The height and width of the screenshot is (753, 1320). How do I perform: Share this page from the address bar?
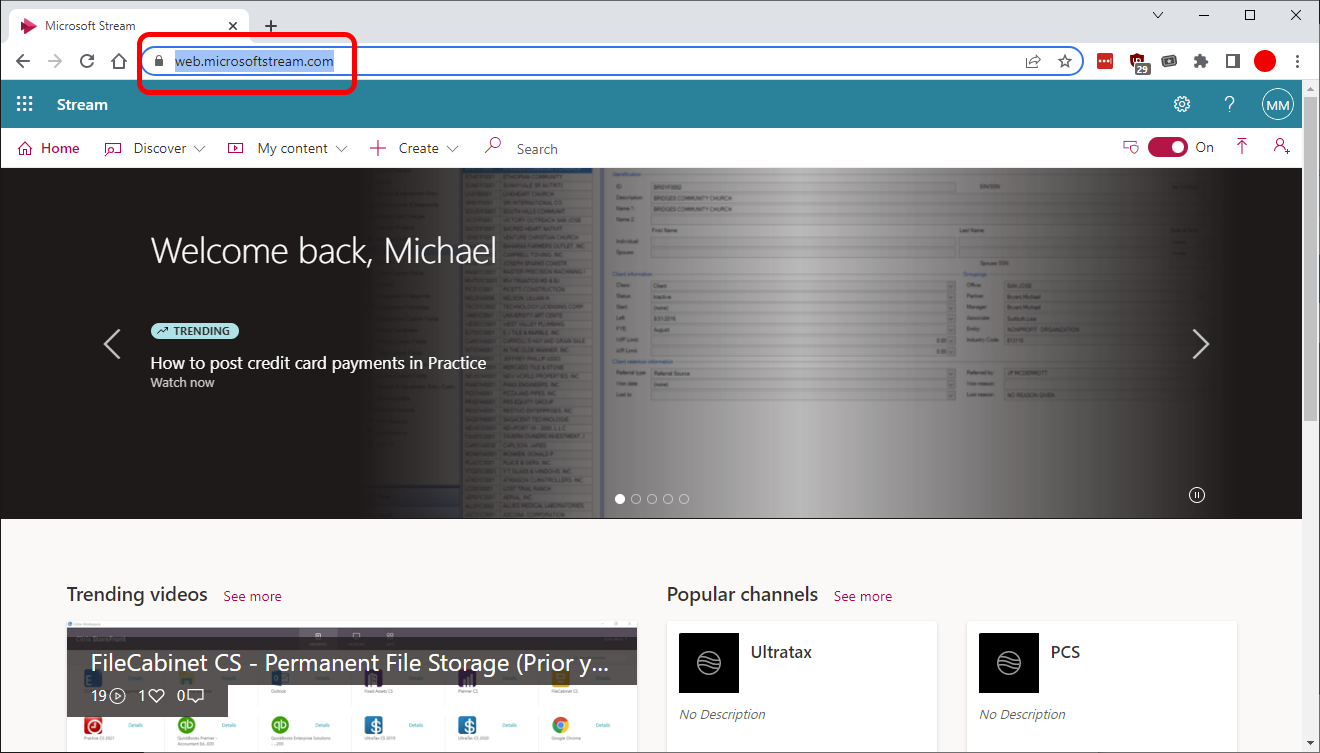(1033, 61)
